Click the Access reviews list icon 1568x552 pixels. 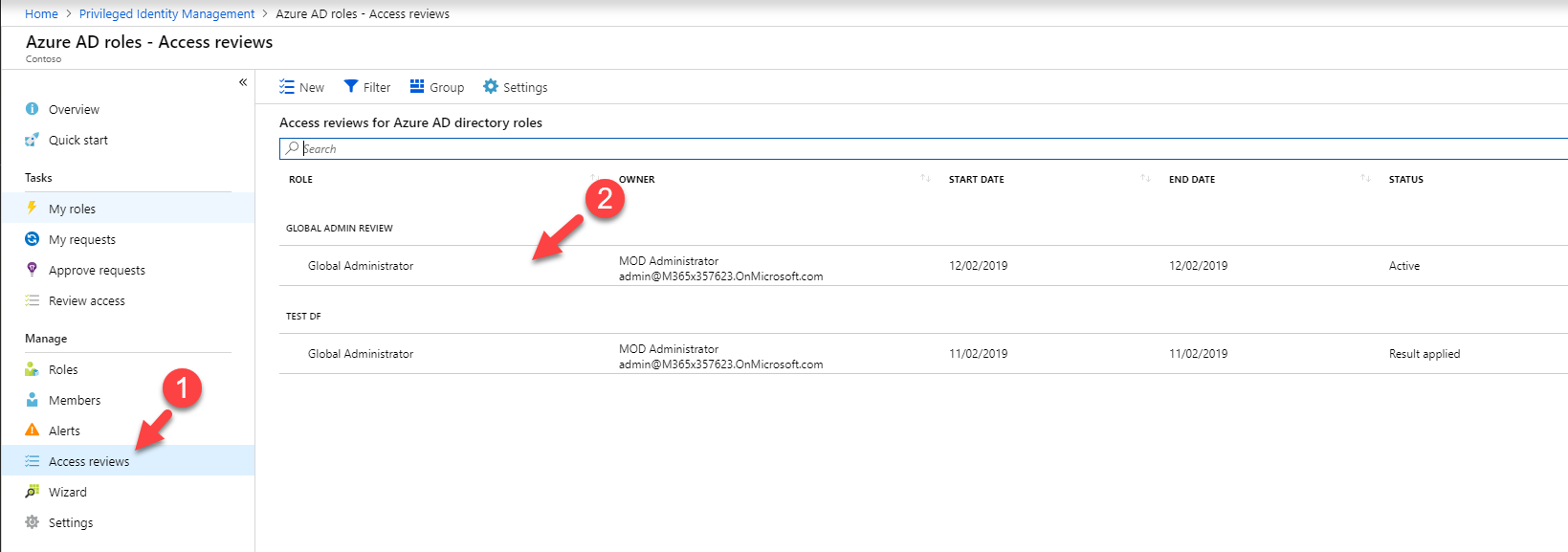tap(32, 461)
